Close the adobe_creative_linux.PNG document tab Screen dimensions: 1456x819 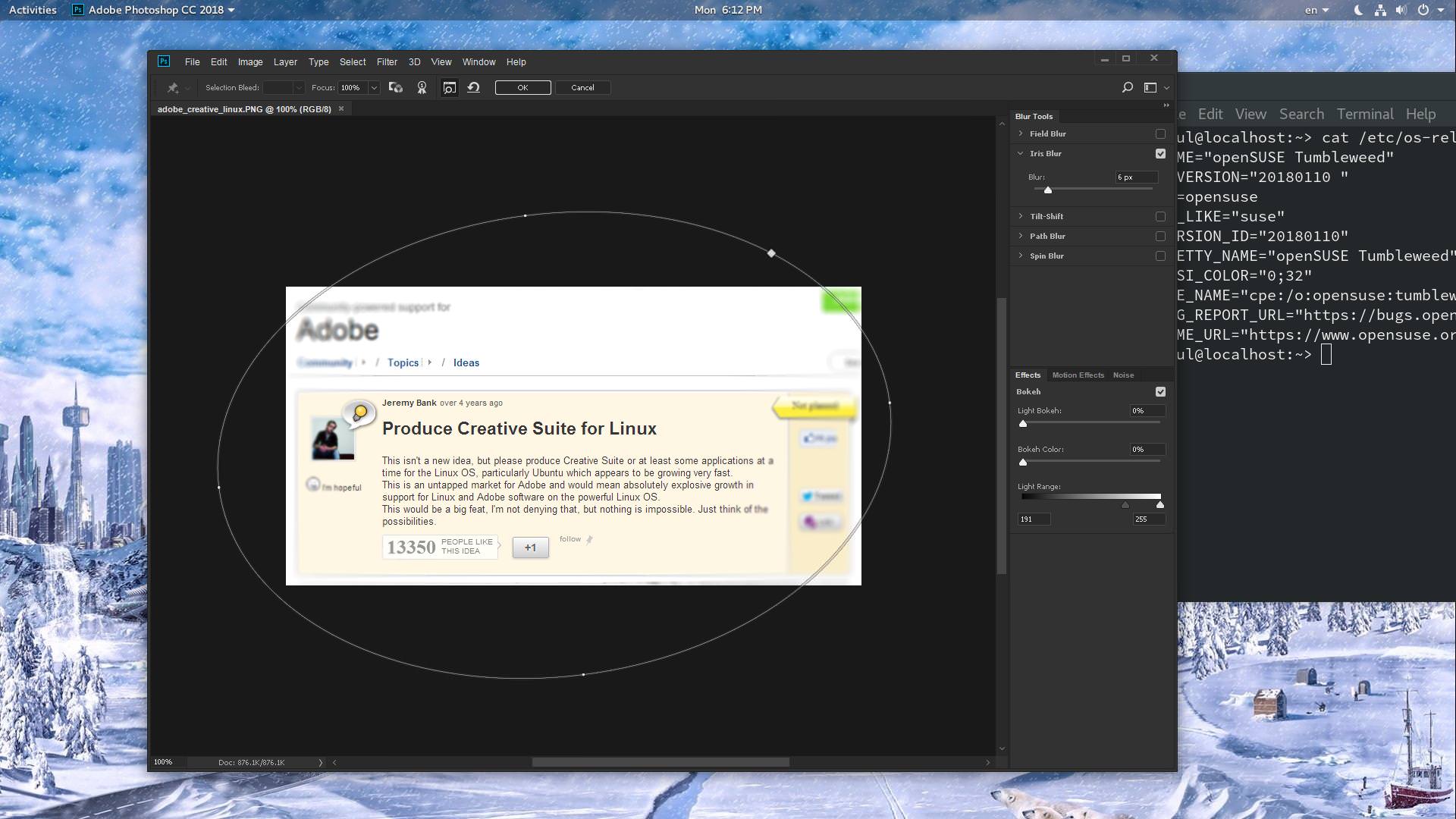pyautogui.click(x=341, y=109)
